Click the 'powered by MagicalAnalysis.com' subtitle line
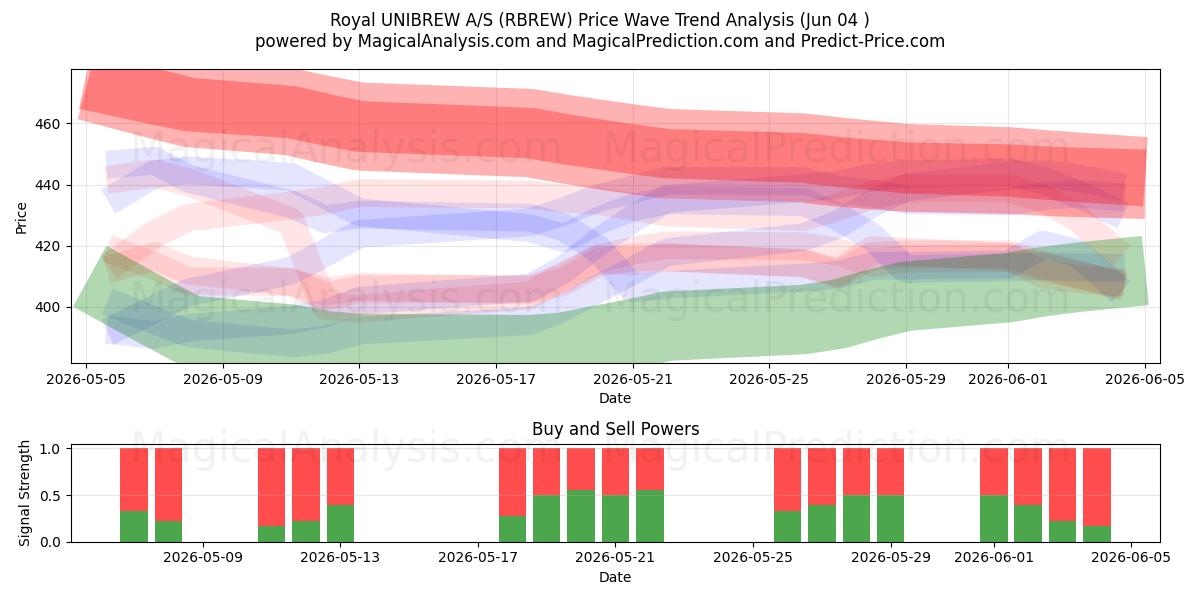The width and height of the screenshot is (1200, 600). coord(600,41)
